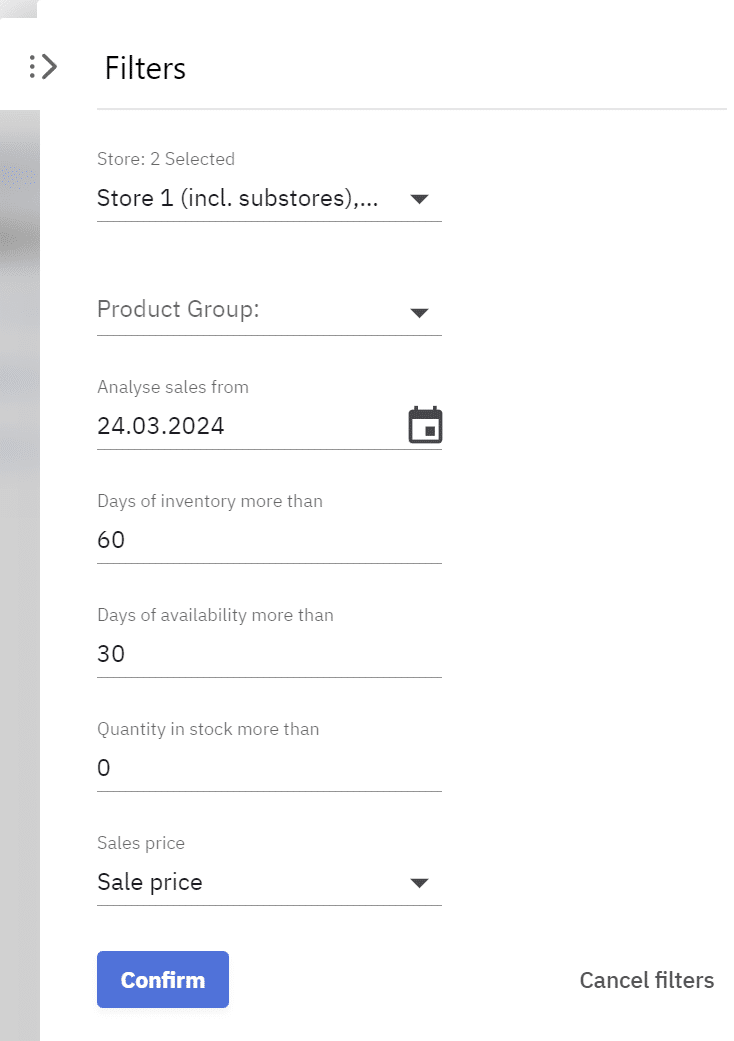Click the 'Quantity in stock more than' label
Viewport: 734px width, 1041px height.
point(208,729)
